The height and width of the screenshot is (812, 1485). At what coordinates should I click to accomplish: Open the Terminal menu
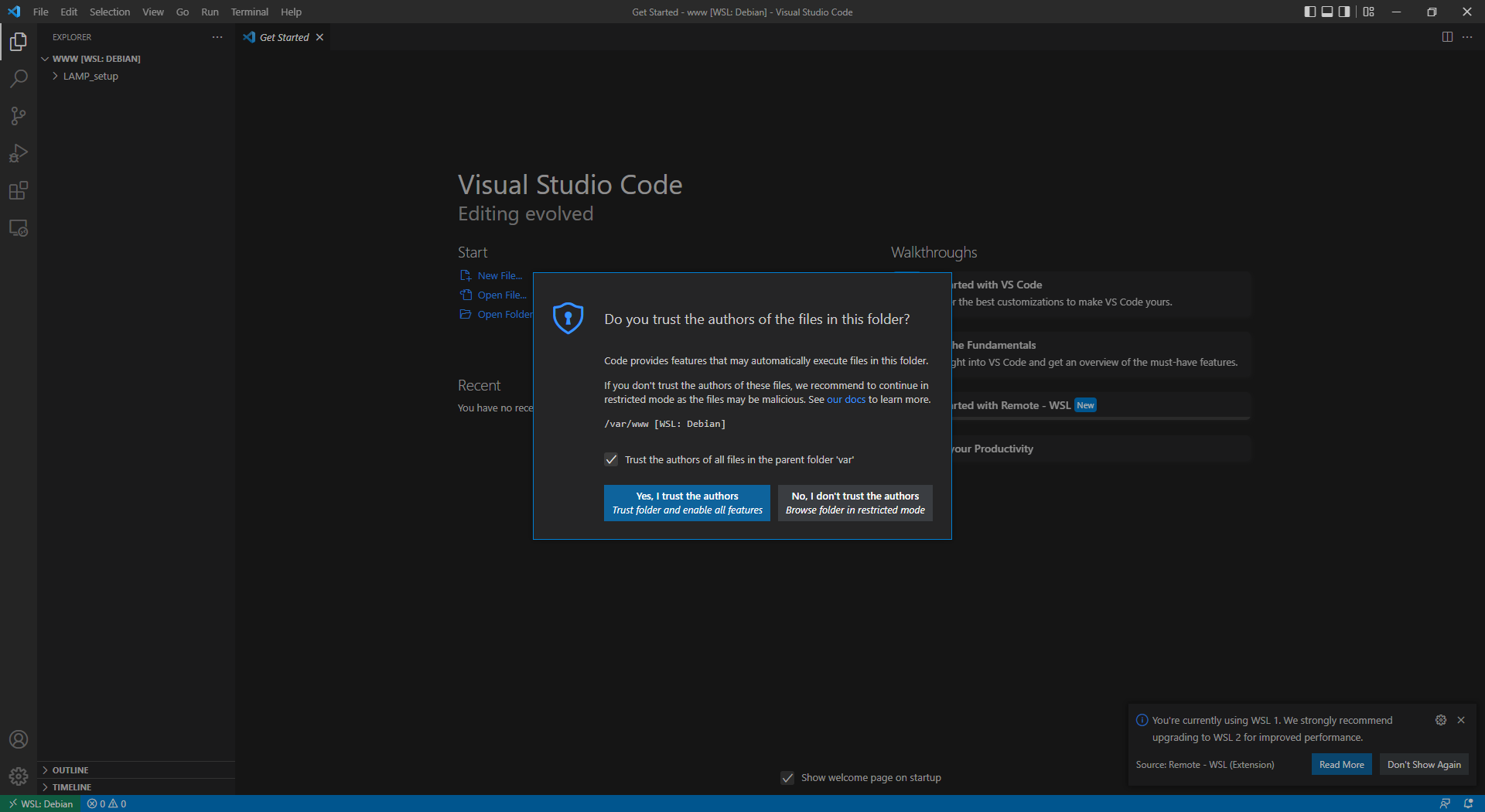pos(250,12)
